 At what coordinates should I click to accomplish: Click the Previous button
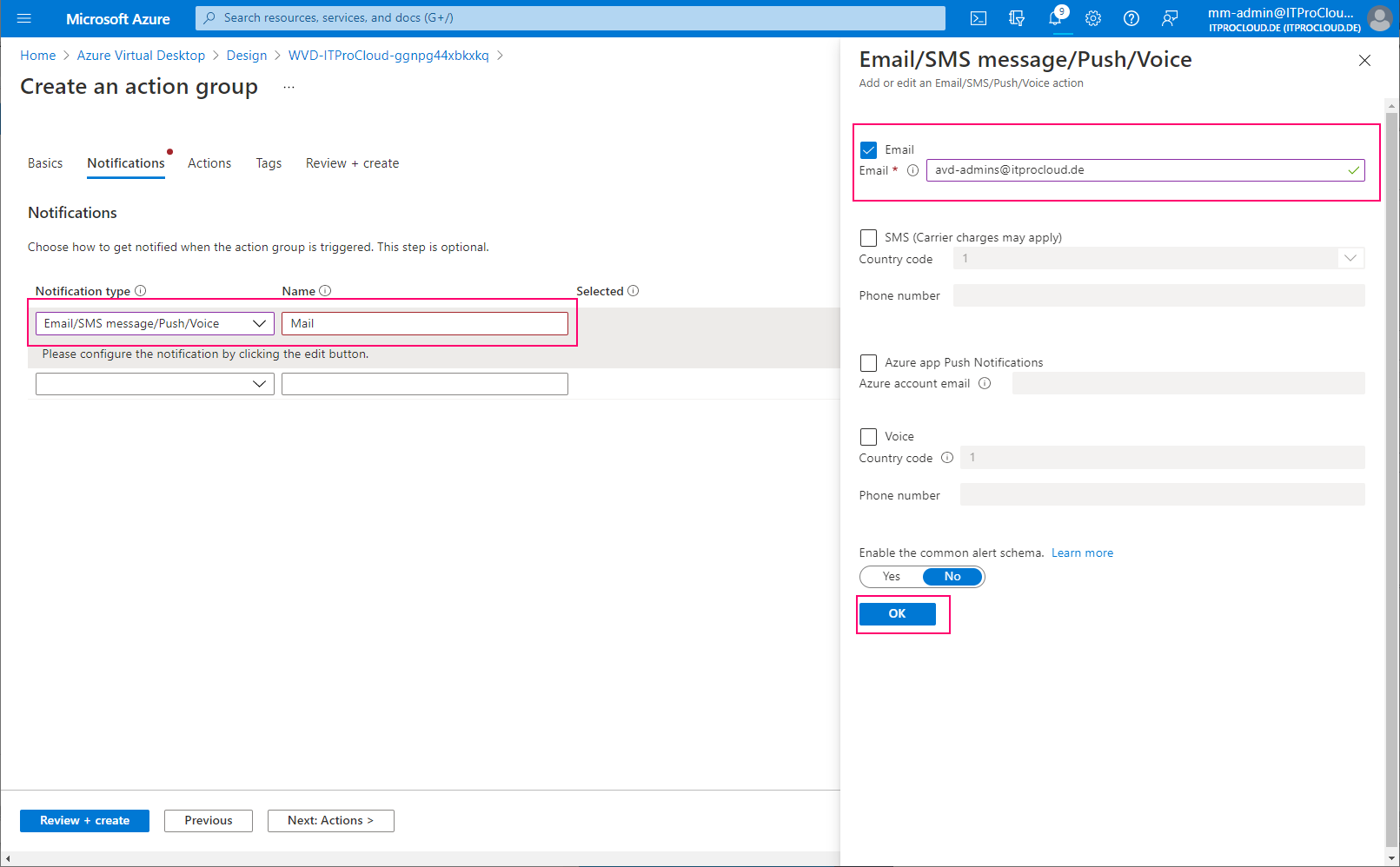(x=209, y=820)
